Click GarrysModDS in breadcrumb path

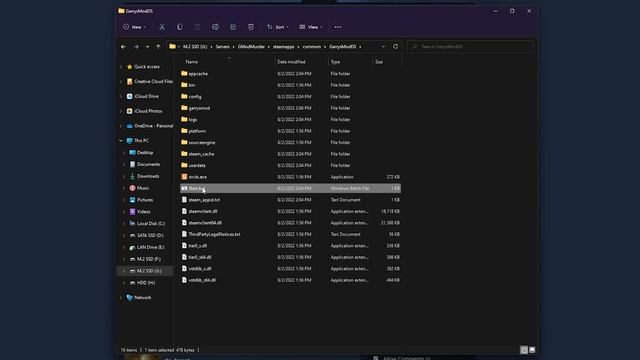pyautogui.click(x=342, y=47)
